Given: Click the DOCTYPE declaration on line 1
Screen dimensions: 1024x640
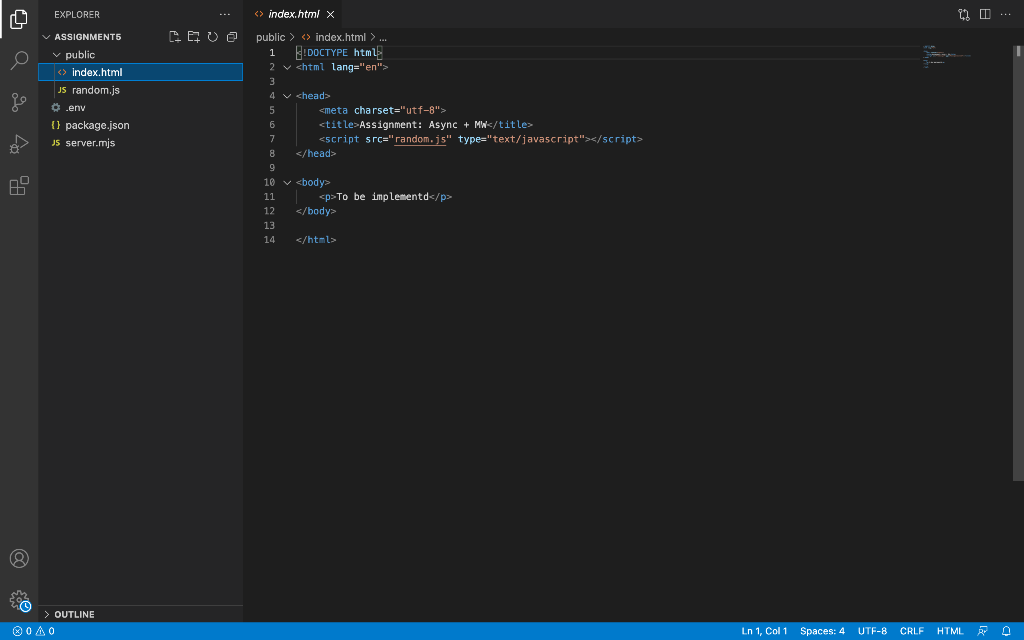Looking at the screenshot, I should (x=339, y=53).
